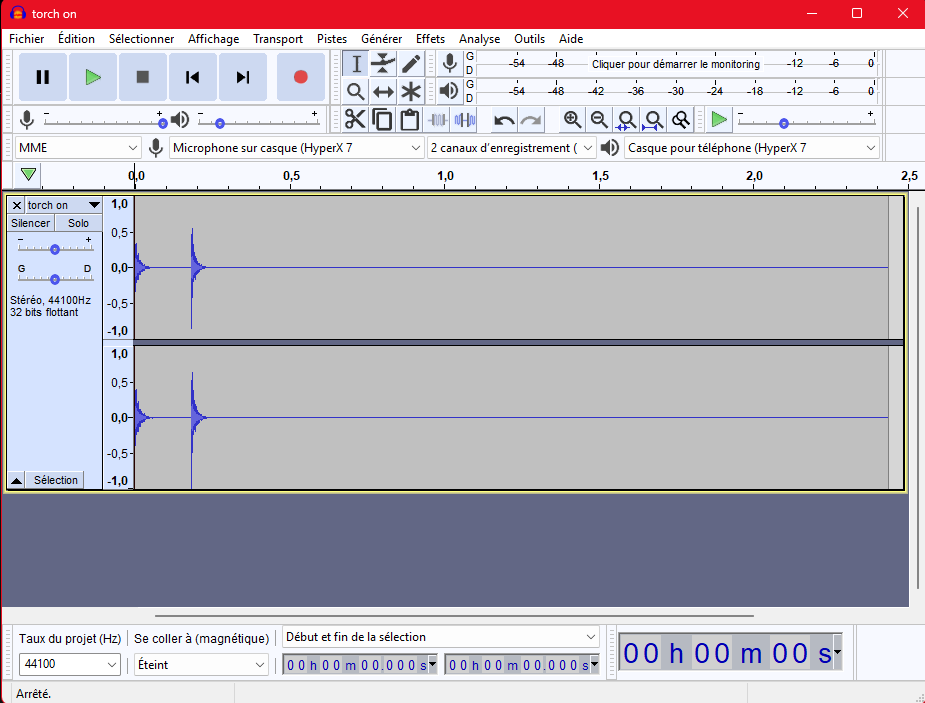Adjust the track pan G/D slider
This screenshot has height=703, width=925.
tap(55, 279)
